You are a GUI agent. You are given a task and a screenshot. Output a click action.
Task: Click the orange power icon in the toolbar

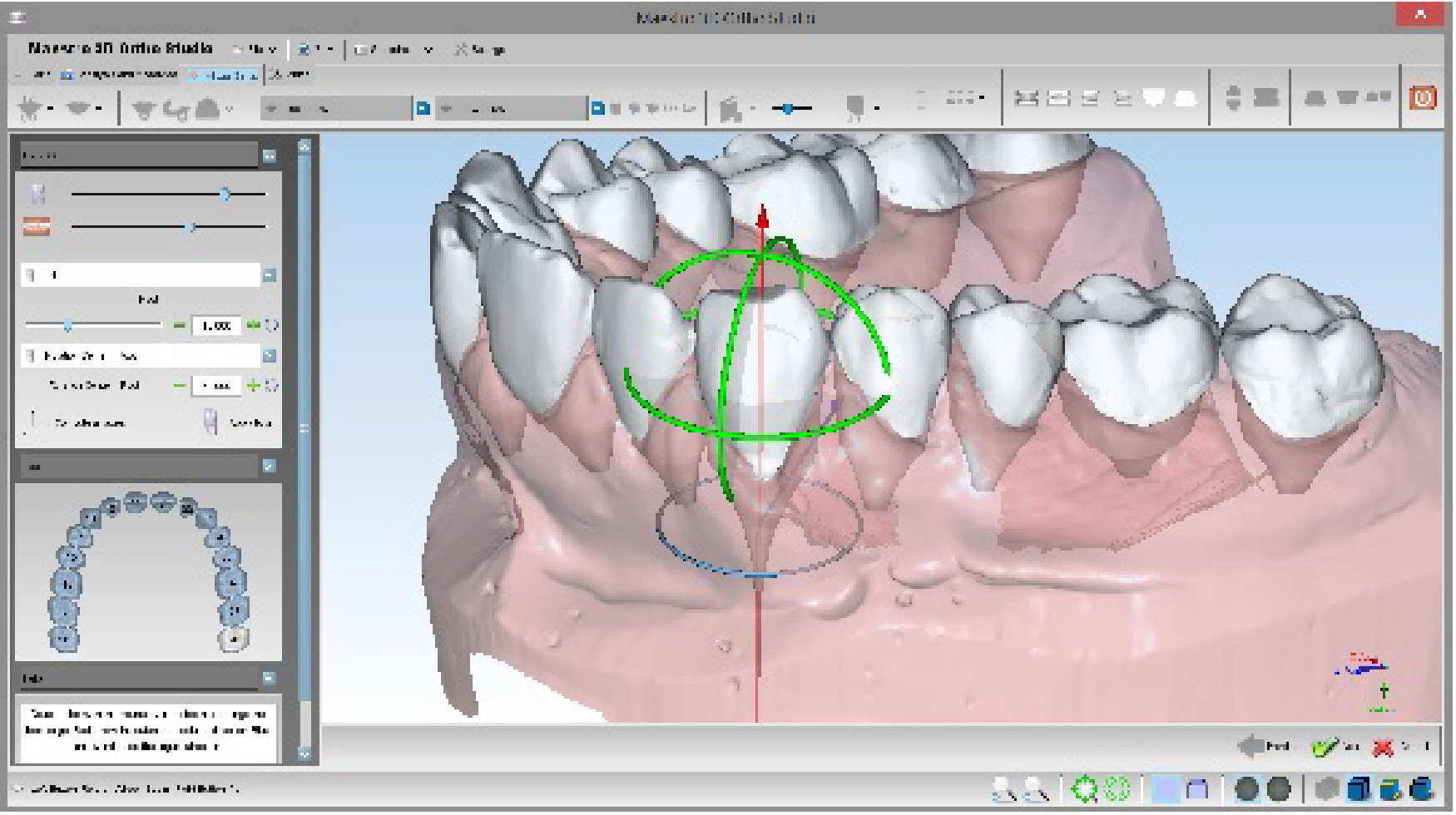pyautogui.click(x=1422, y=97)
